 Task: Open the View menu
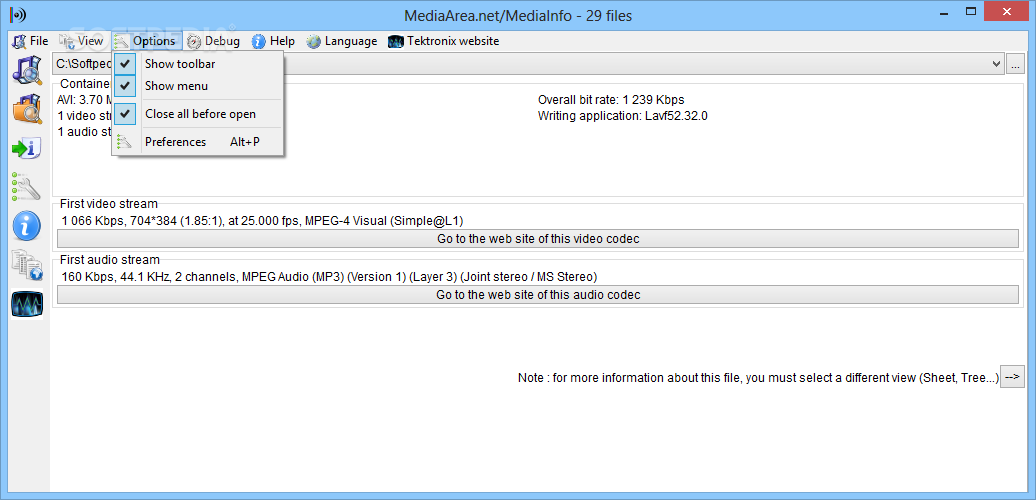pos(81,41)
